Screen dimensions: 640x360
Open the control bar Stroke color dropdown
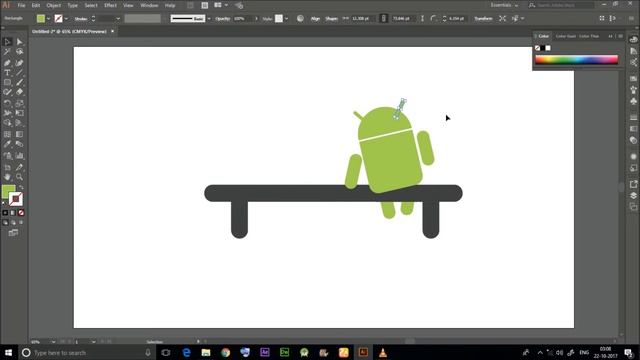click(x=66, y=19)
